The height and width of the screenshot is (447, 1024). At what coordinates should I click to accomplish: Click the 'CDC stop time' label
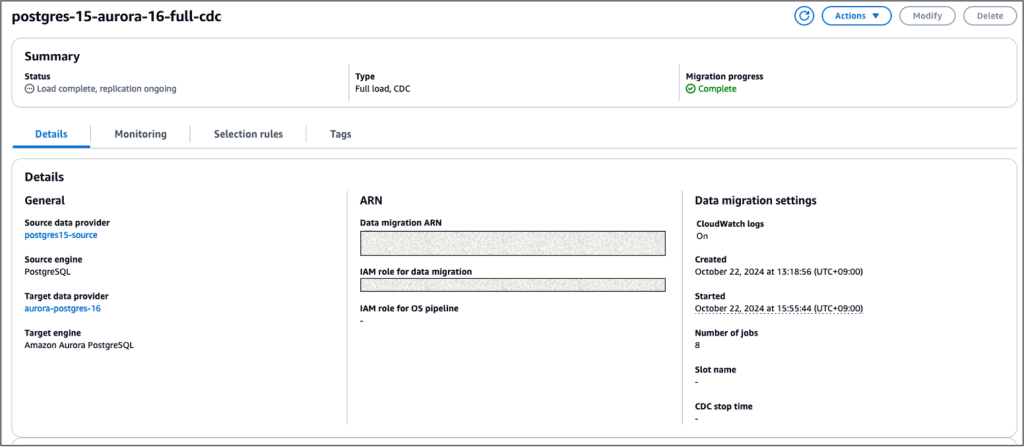click(x=724, y=406)
